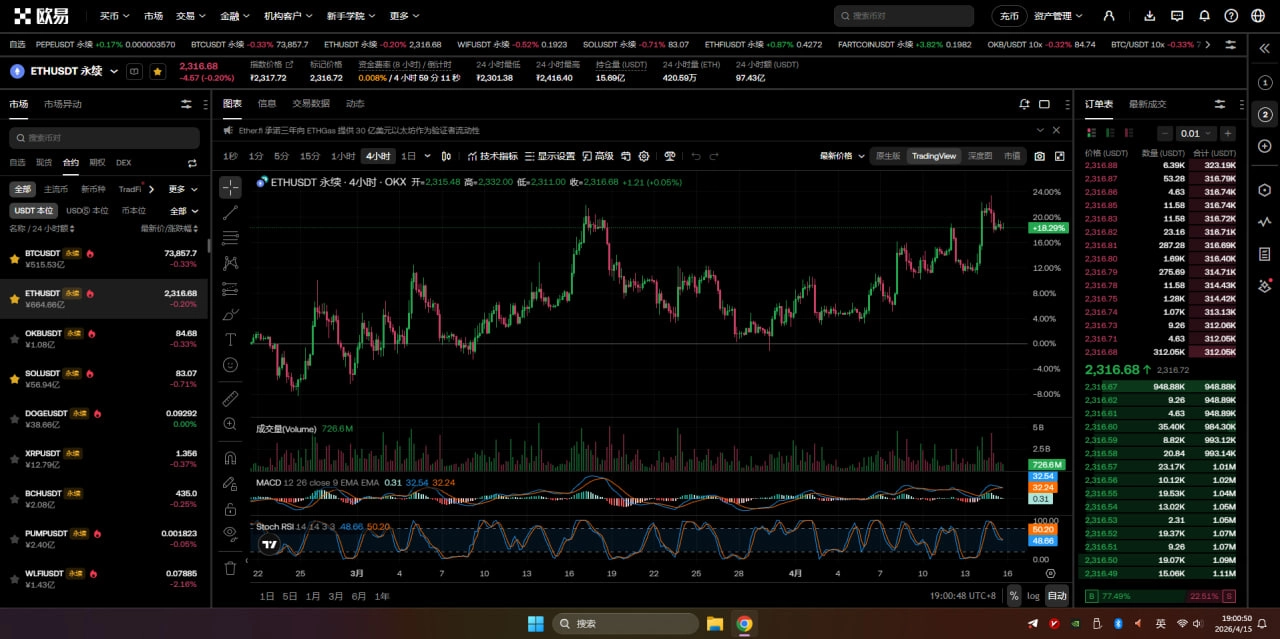Select the trend line drawing tool
This screenshot has width=1280, height=639.
230,212
